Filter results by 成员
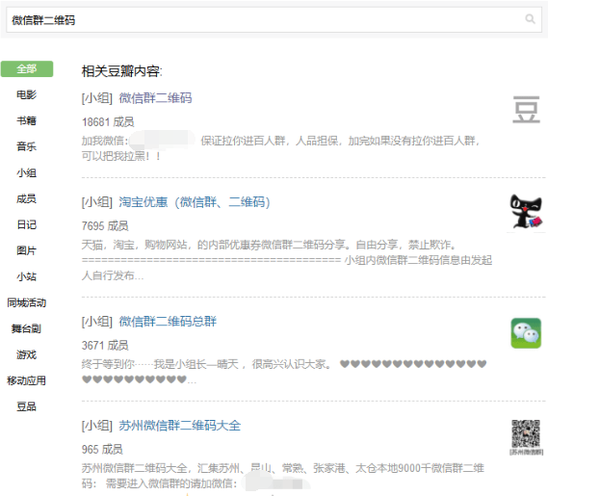600x496 pixels. 26,199
